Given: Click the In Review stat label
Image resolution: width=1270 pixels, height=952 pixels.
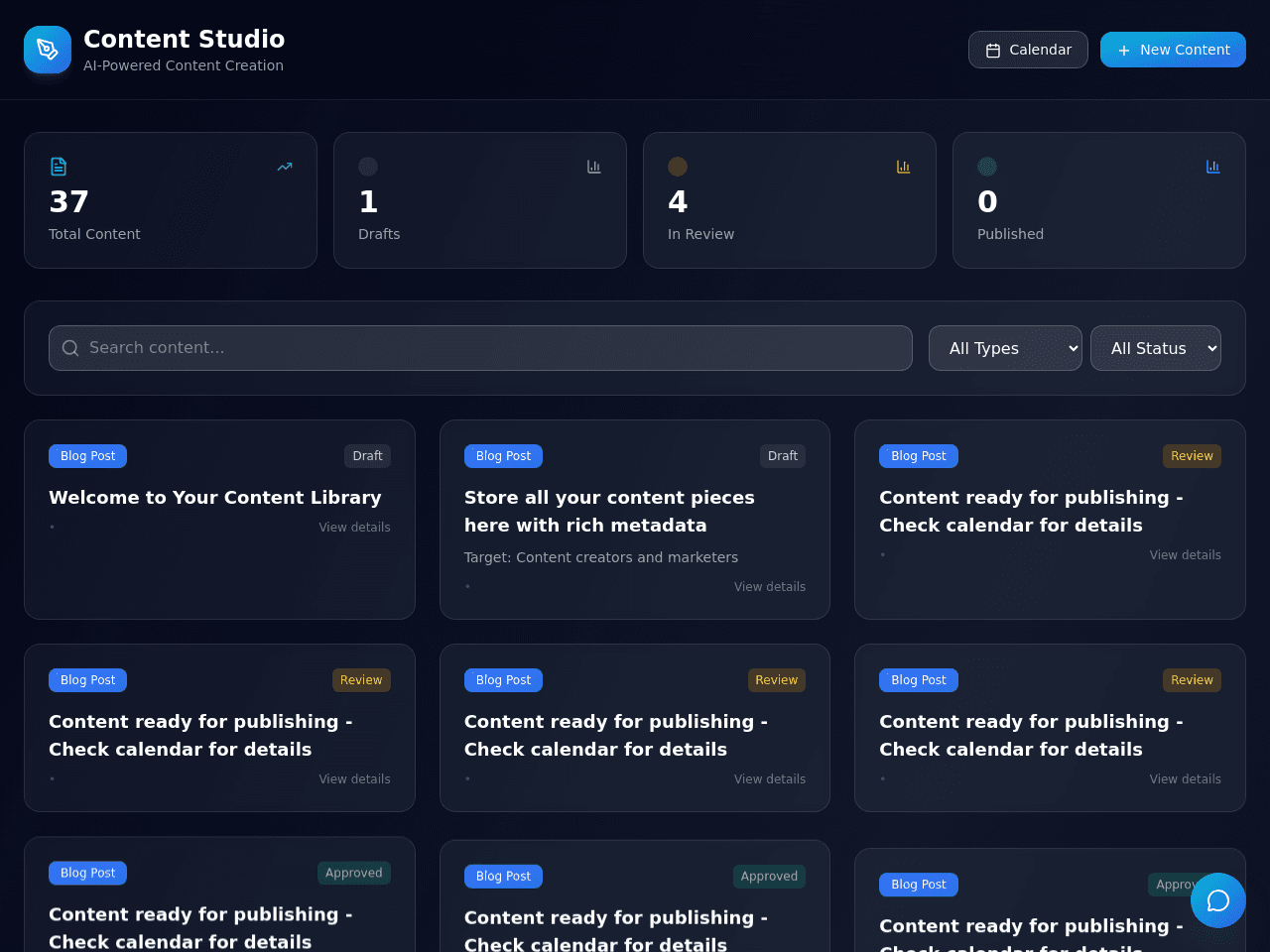Looking at the screenshot, I should coord(700,234).
